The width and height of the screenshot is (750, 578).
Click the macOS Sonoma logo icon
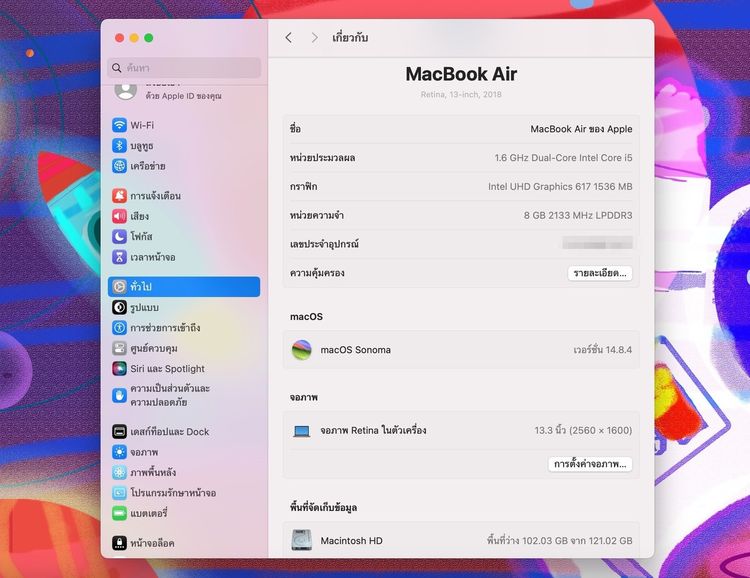point(302,350)
